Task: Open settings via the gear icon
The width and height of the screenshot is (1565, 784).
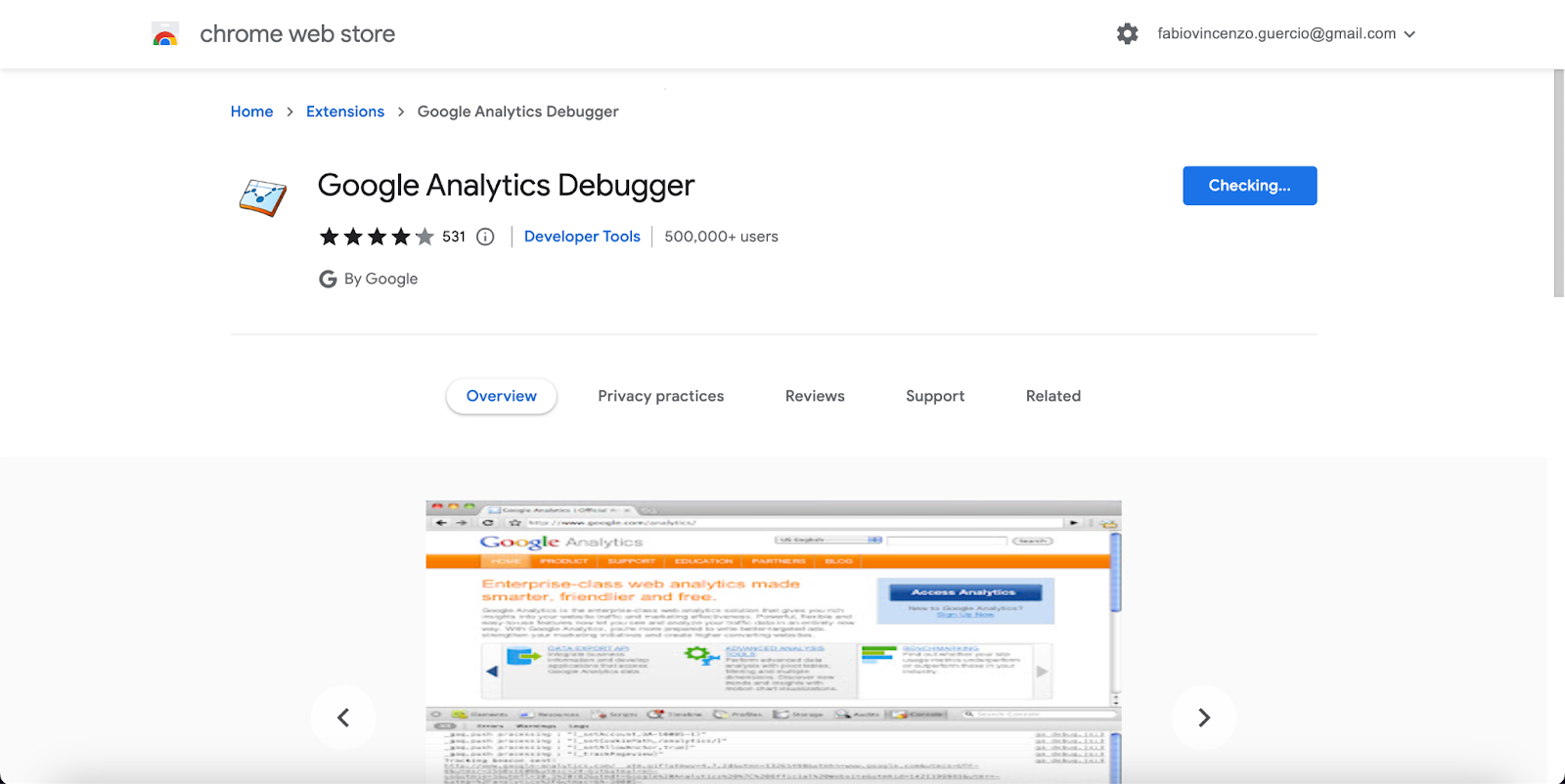Action: point(1127,34)
